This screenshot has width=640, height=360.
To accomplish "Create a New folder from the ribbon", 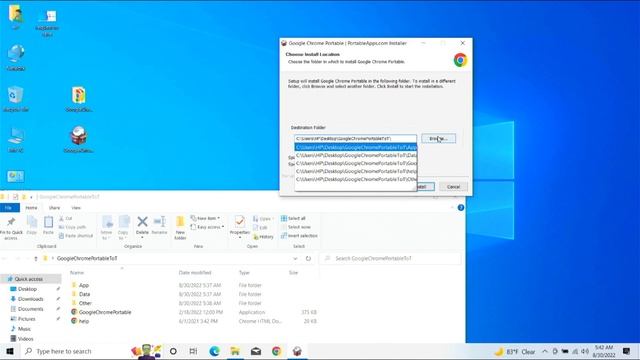I will [x=180, y=228].
